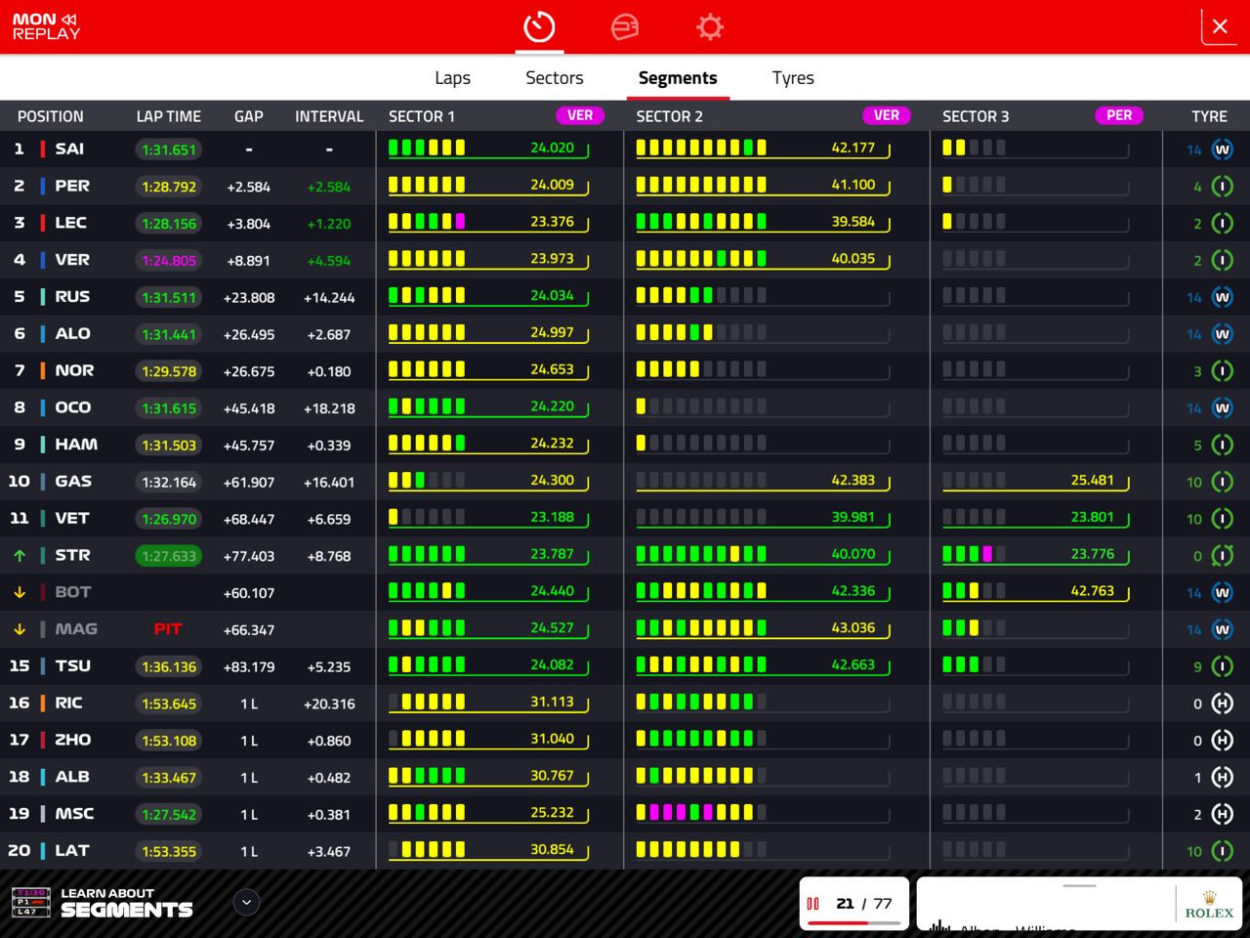This screenshot has height=938, width=1250.
Task: Click GAS's intermediate tyre icon
Action: click(x=1222, y=482)
